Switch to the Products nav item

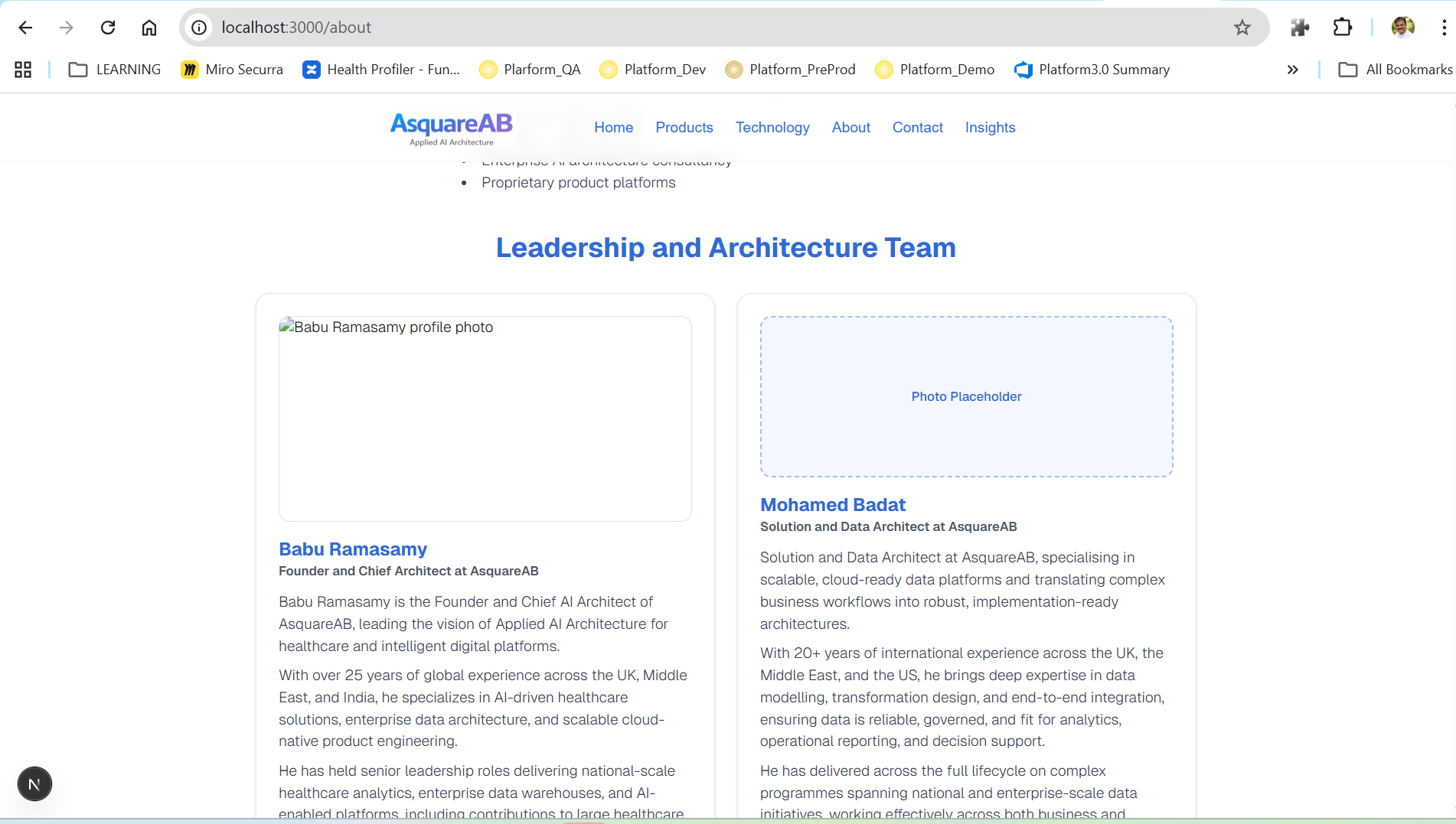point(684,127)
